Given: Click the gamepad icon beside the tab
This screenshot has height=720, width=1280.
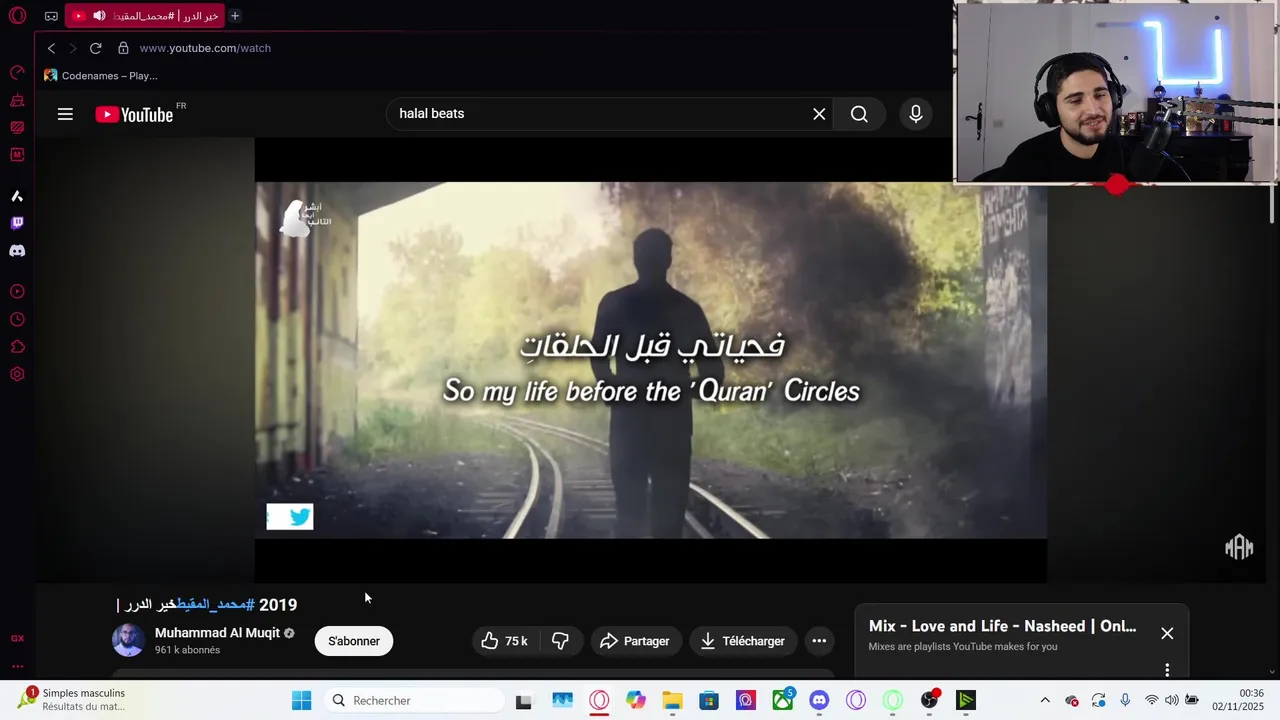Looking at the screenshot, I should (x=51, y=16).
